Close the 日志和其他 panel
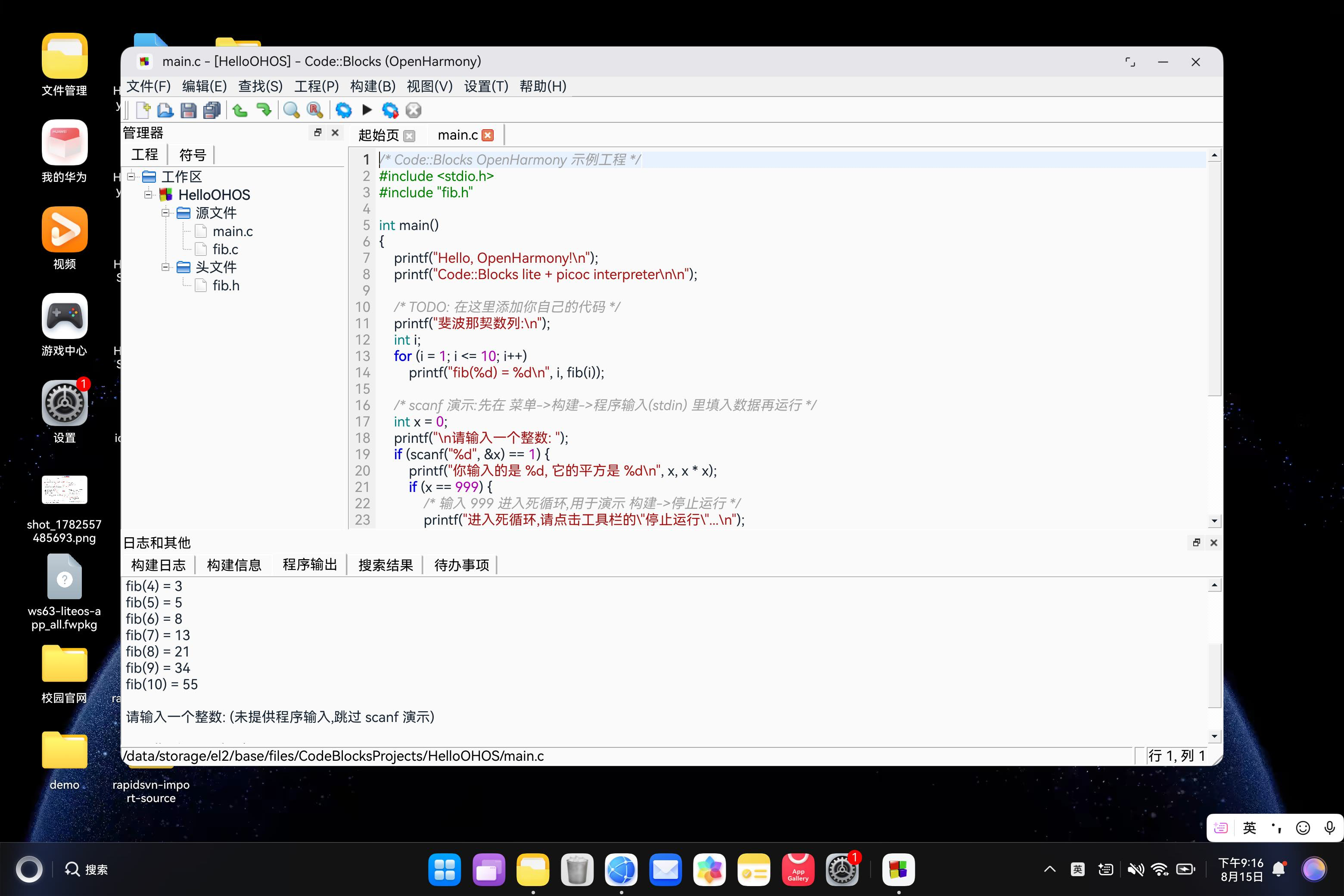Image resolution: width=1344 pixels, height=896 pixels. point(1214,542)
